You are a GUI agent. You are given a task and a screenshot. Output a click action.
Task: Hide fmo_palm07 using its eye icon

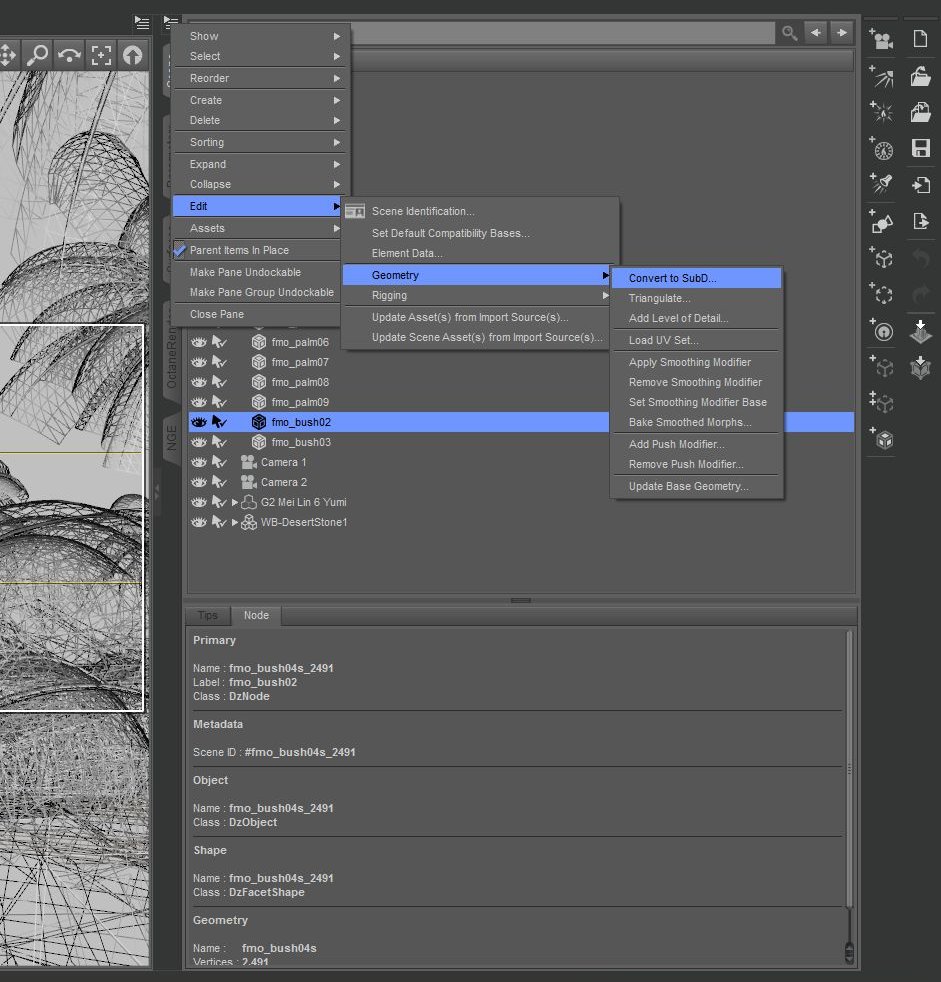pyautogui.click(x=199, y=362)
